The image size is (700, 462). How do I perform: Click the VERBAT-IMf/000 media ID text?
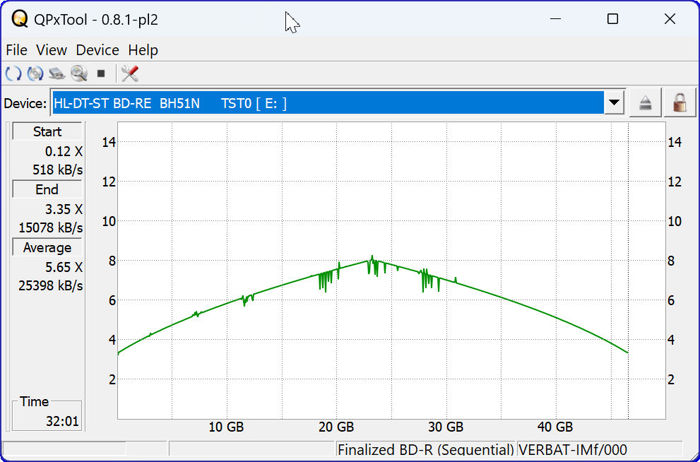click(x=573, y=450)
